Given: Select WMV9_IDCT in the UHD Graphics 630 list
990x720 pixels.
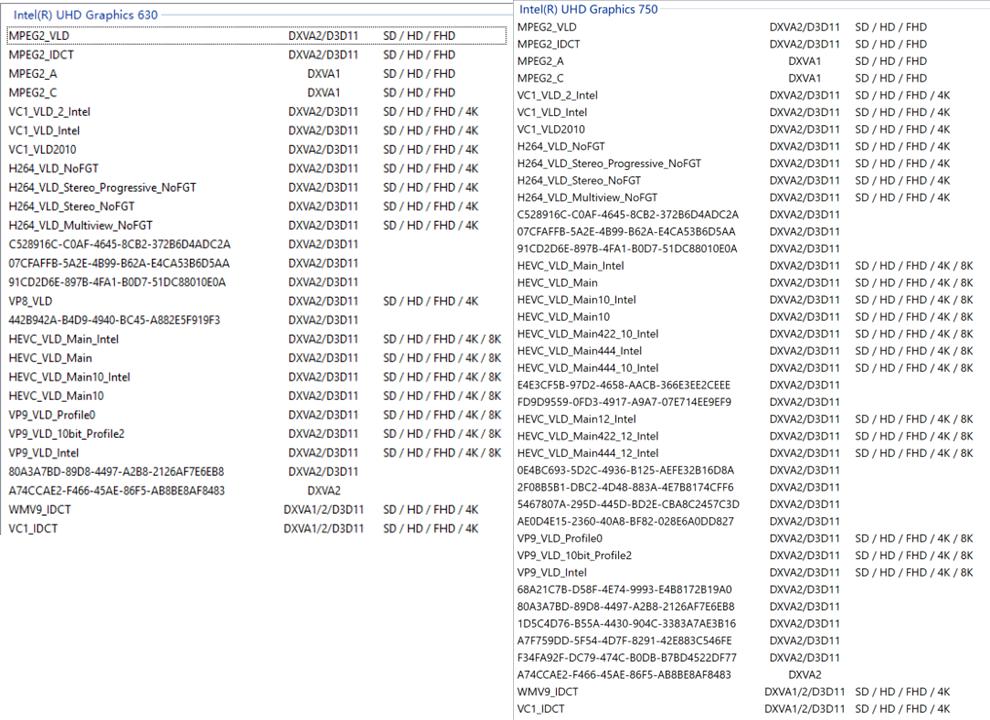Looking at the screenshot, I should click(x=257, y=510).
